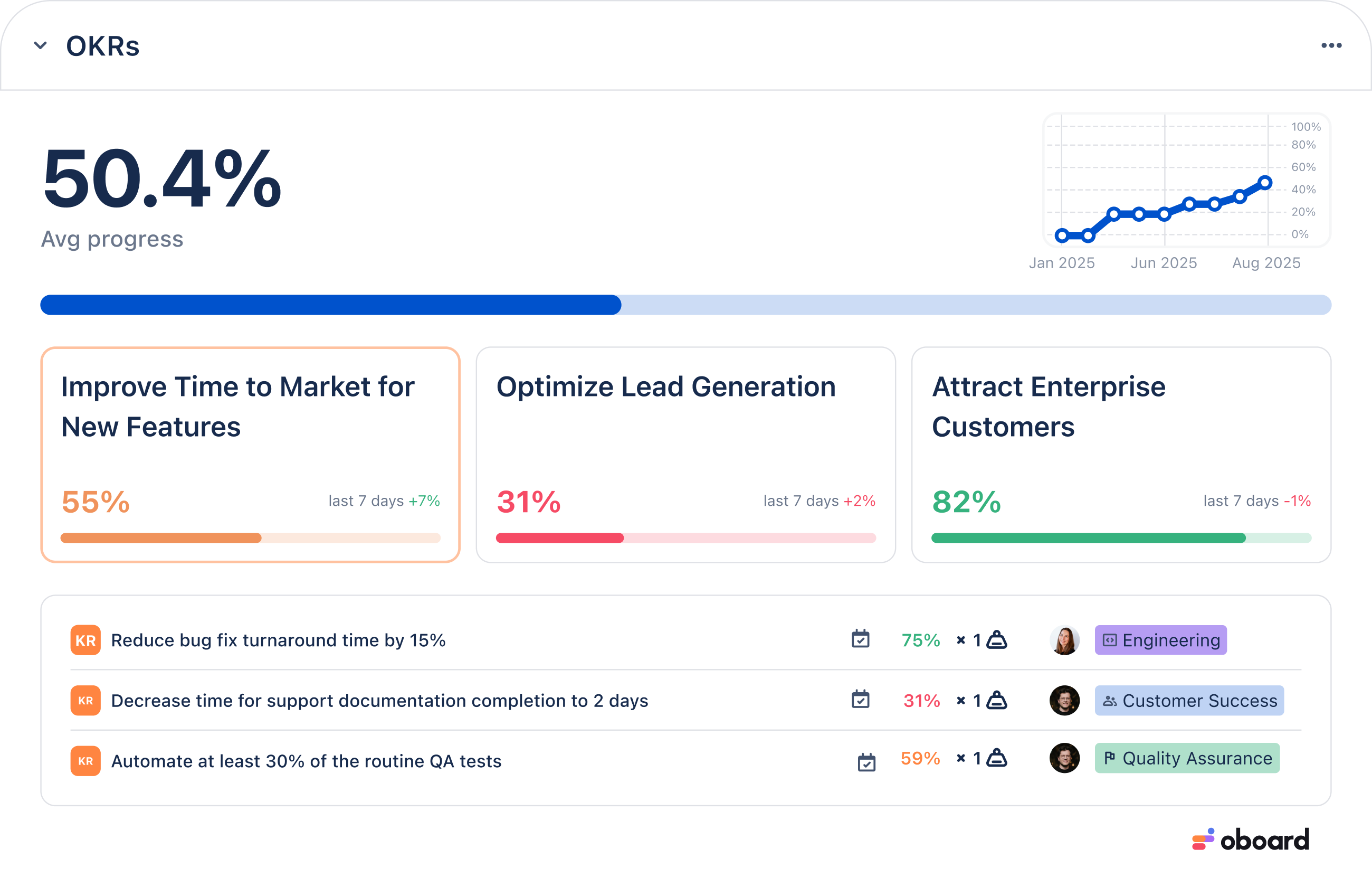
Task: Click the weight icon on QA tests row
Action: tap(997, 758)
